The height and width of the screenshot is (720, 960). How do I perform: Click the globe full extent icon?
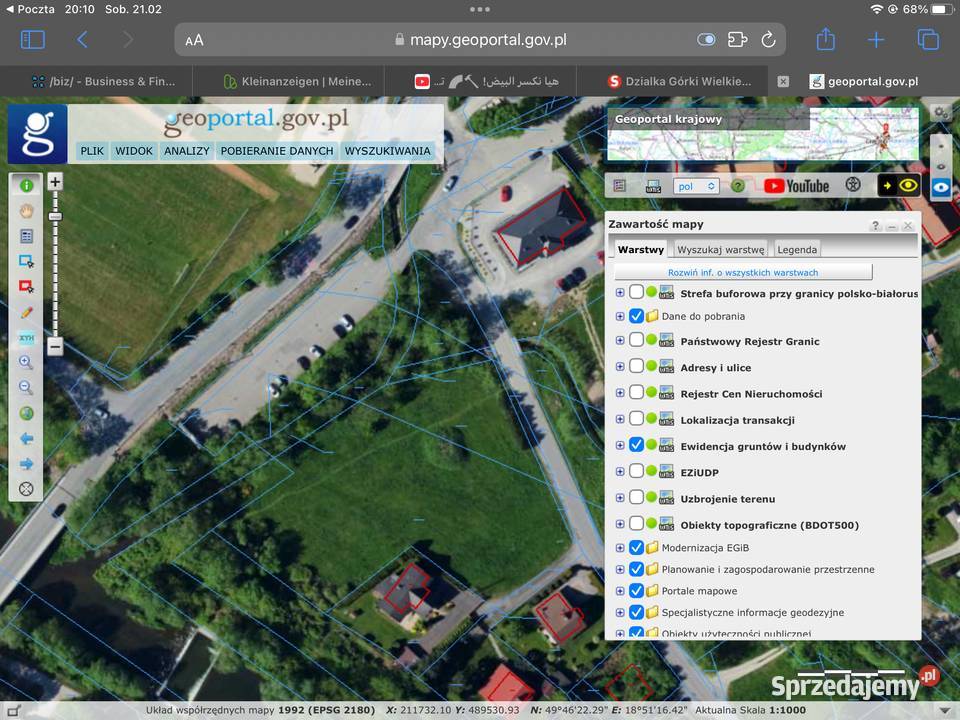(x=26, y=413)
